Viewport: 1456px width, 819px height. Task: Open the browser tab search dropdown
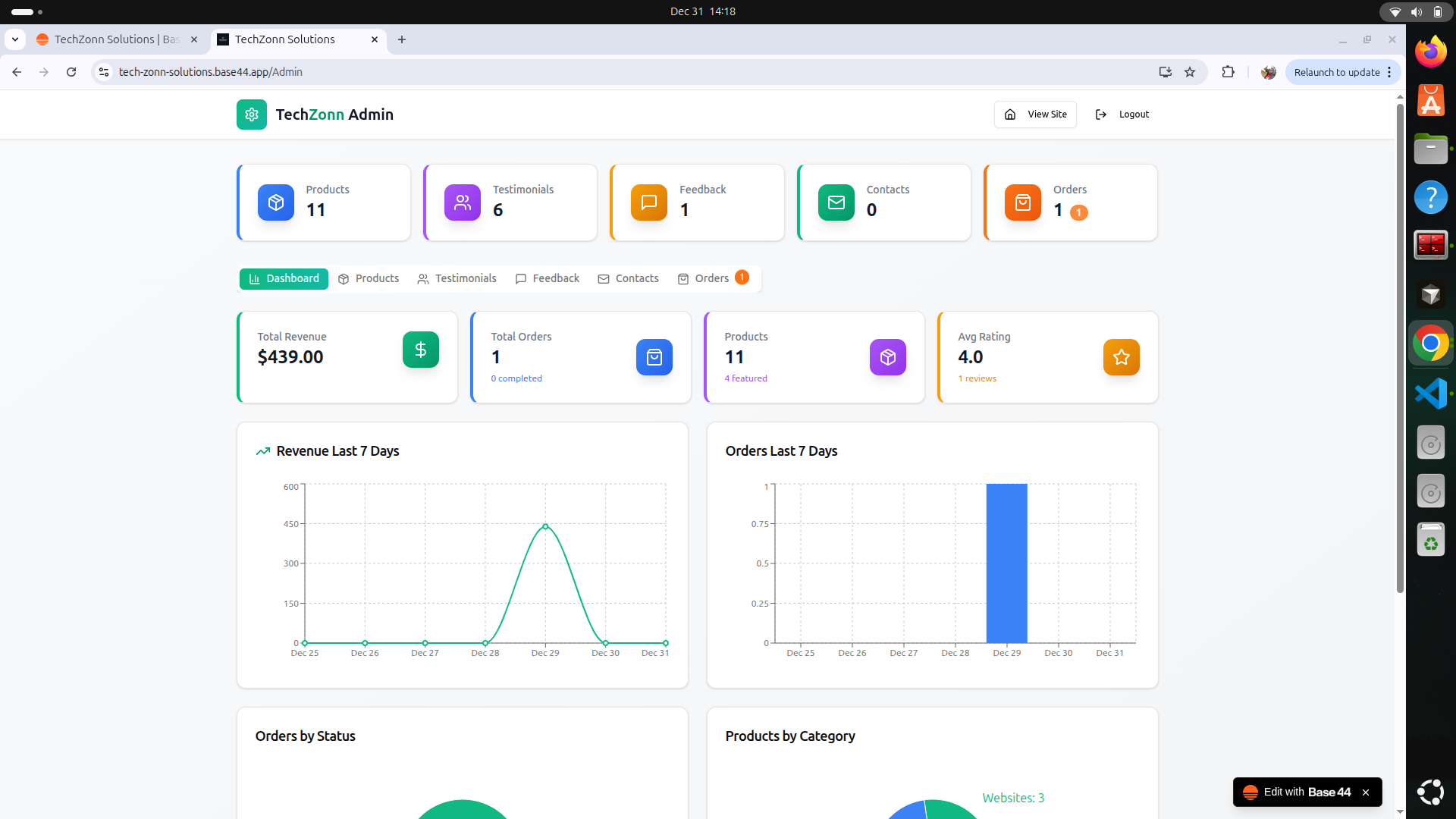pyautogui.click(x=15, y=39)
